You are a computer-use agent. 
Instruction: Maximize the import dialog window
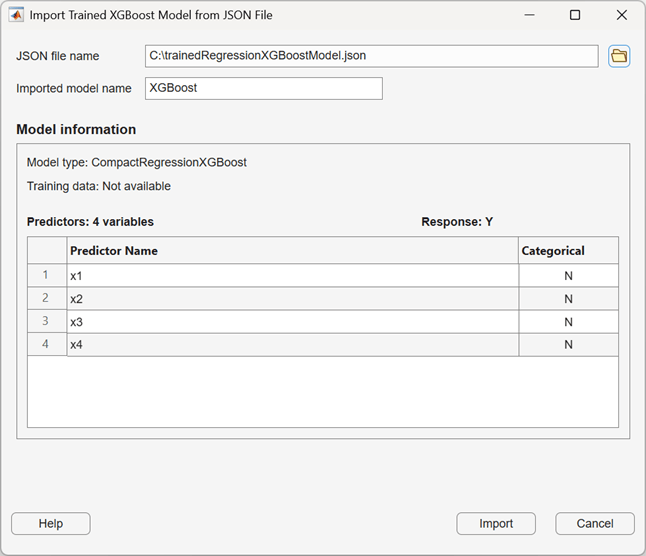[x=575, y=15]
